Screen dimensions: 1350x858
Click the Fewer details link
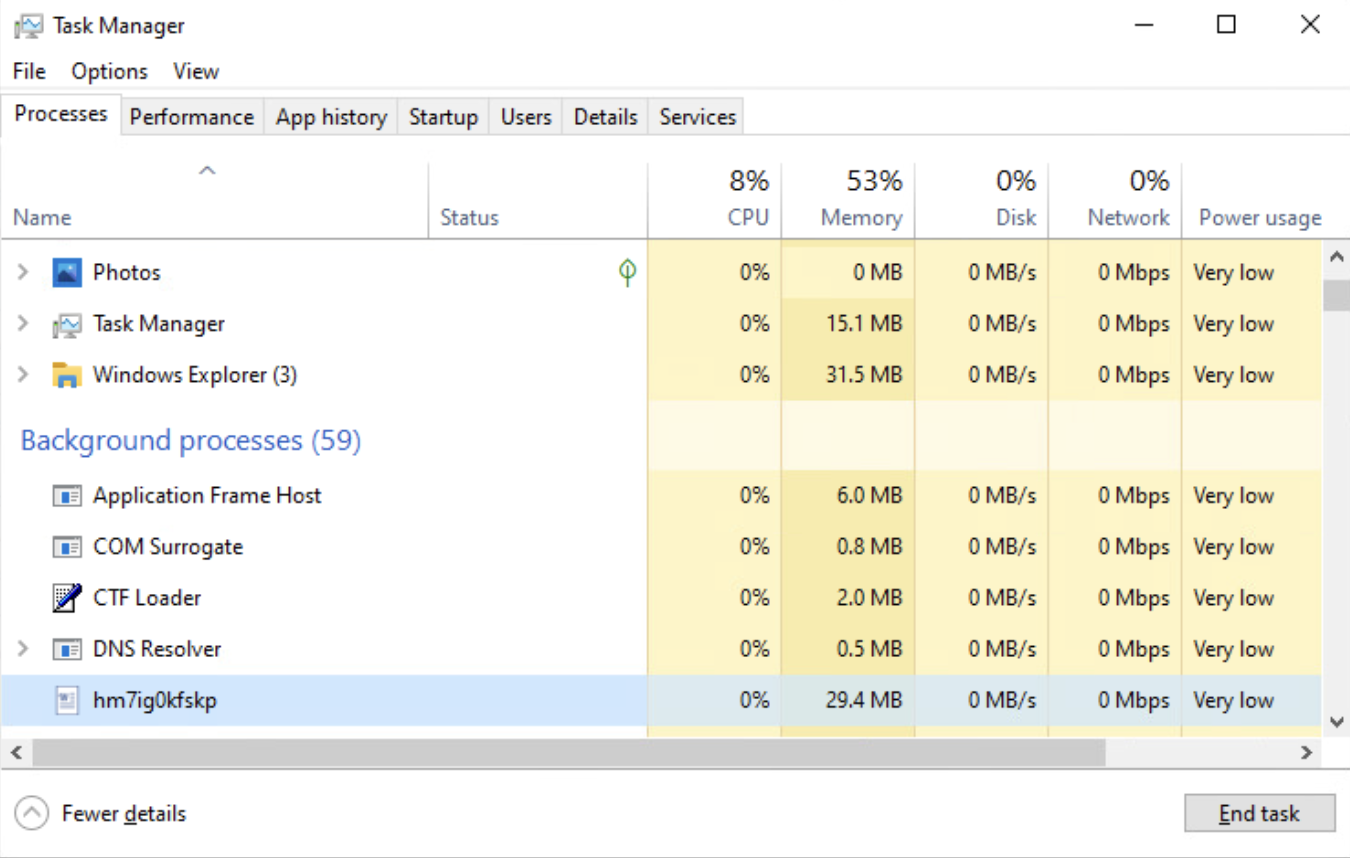tap(124, 814)
